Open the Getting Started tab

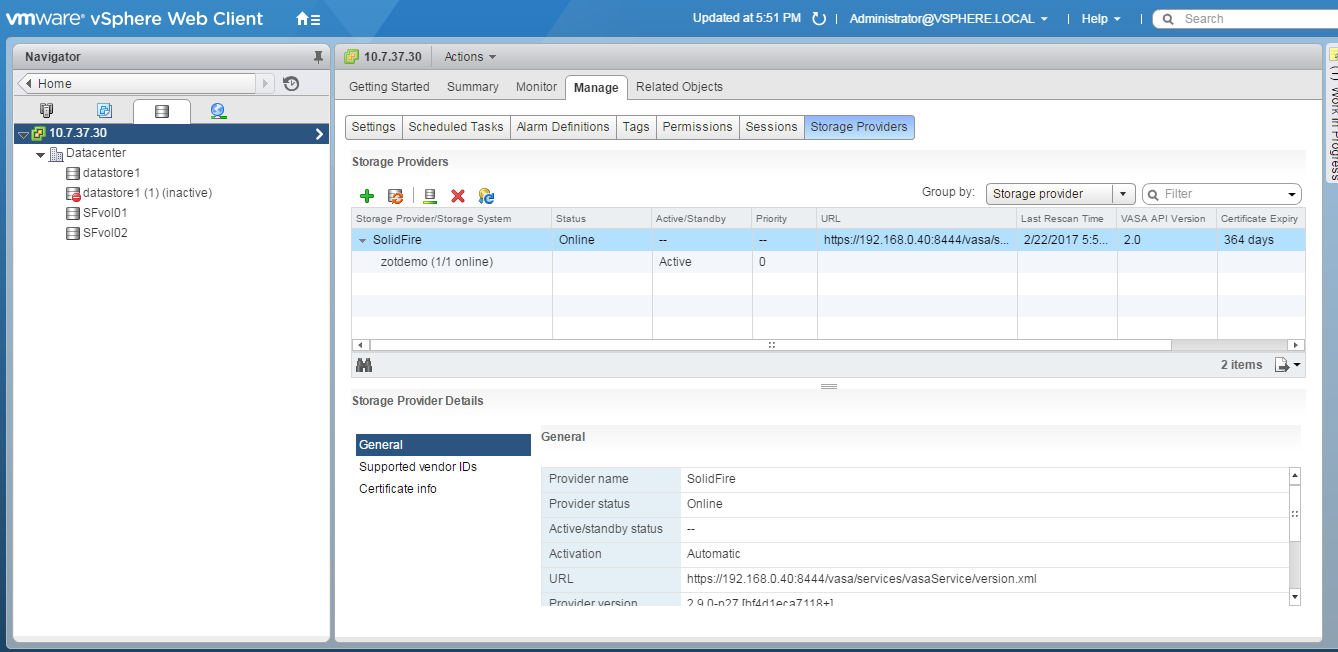[389, 87]
